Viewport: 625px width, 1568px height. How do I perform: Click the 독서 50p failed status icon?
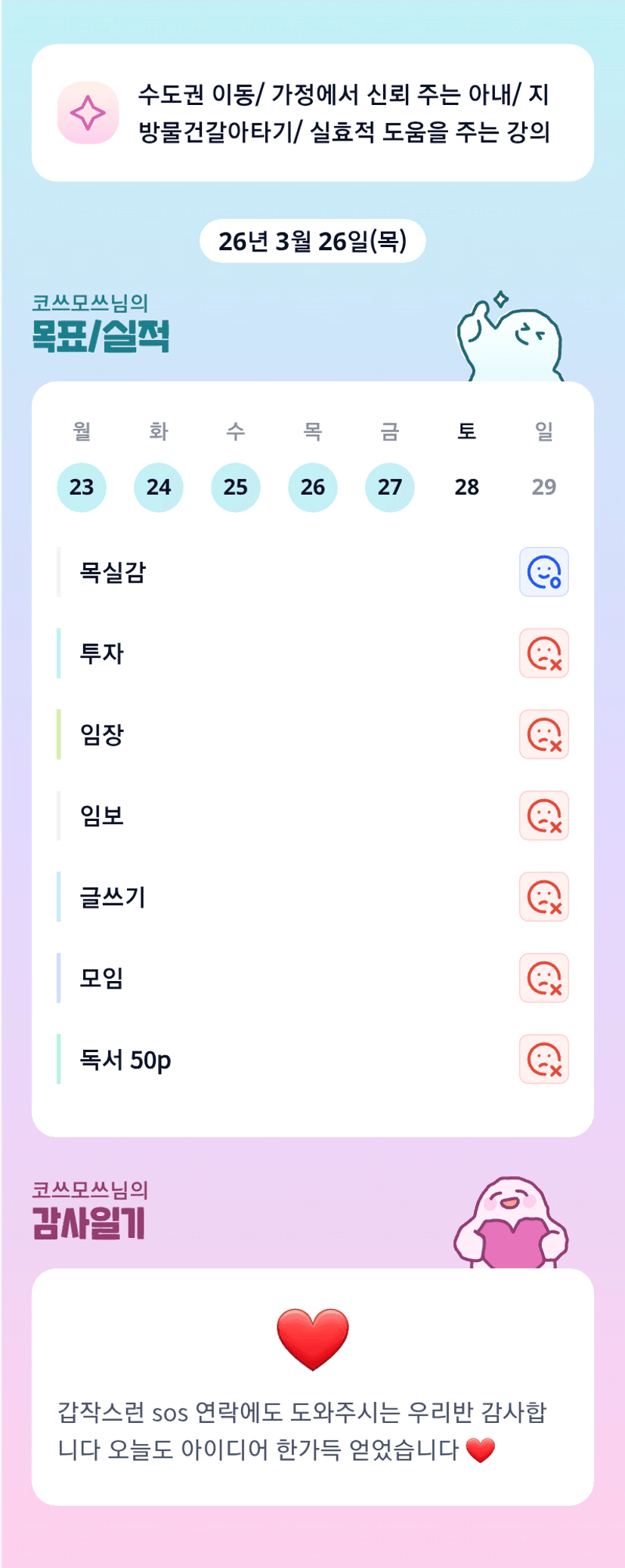coord(543,1060)
